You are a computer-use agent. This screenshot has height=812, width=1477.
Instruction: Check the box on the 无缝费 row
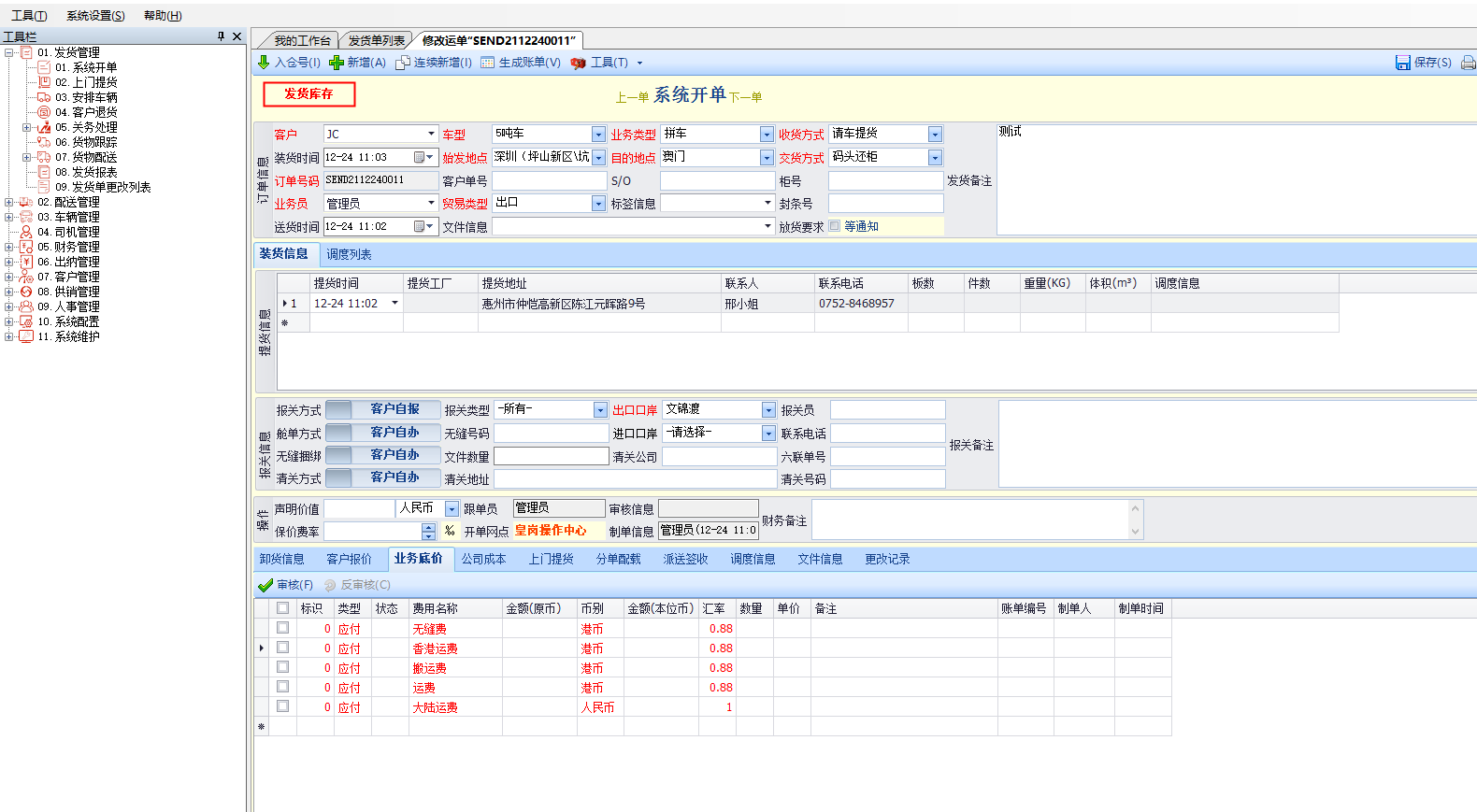[282, 628]
